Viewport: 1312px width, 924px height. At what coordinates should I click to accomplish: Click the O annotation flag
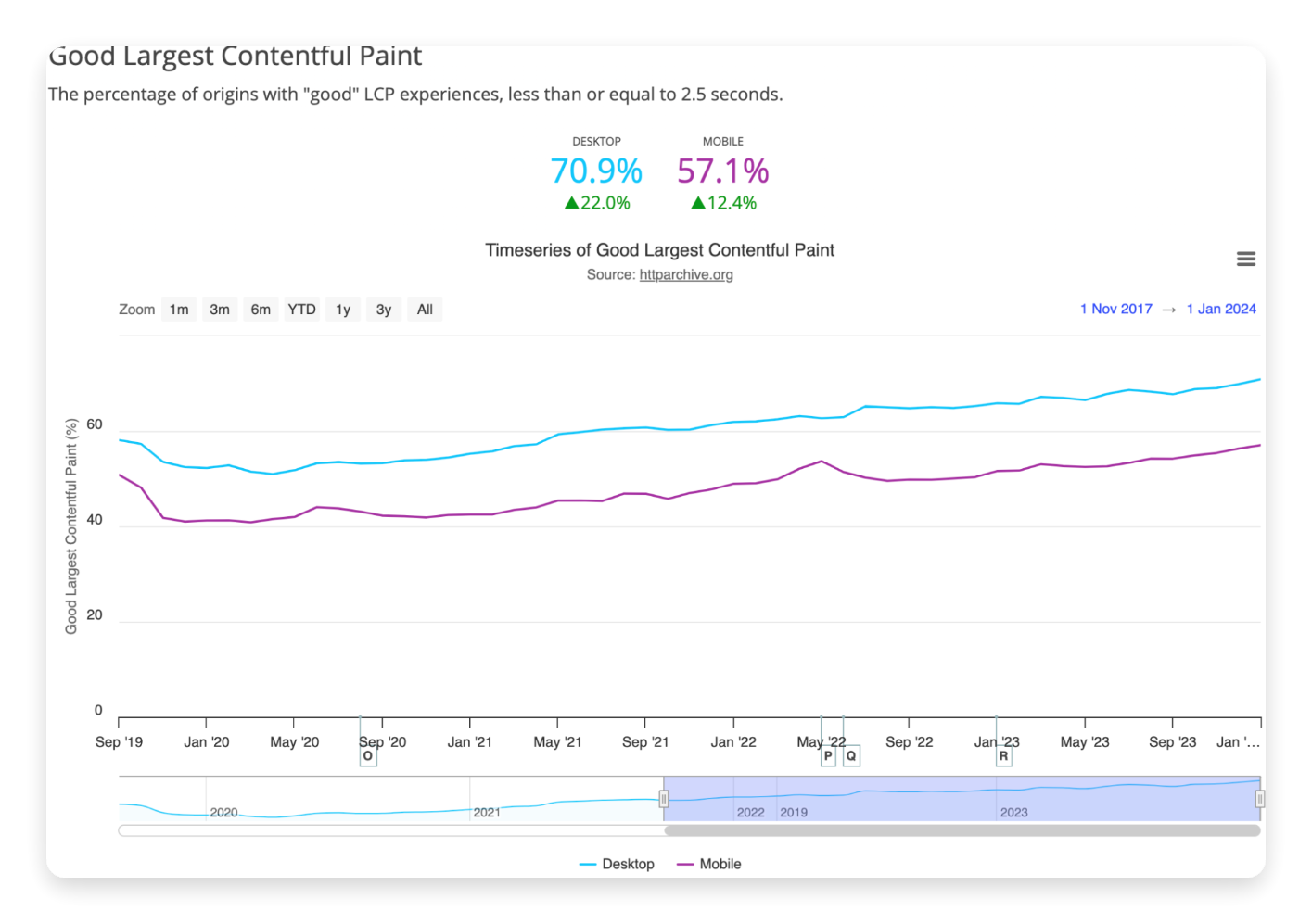click(x=368, y=756)
